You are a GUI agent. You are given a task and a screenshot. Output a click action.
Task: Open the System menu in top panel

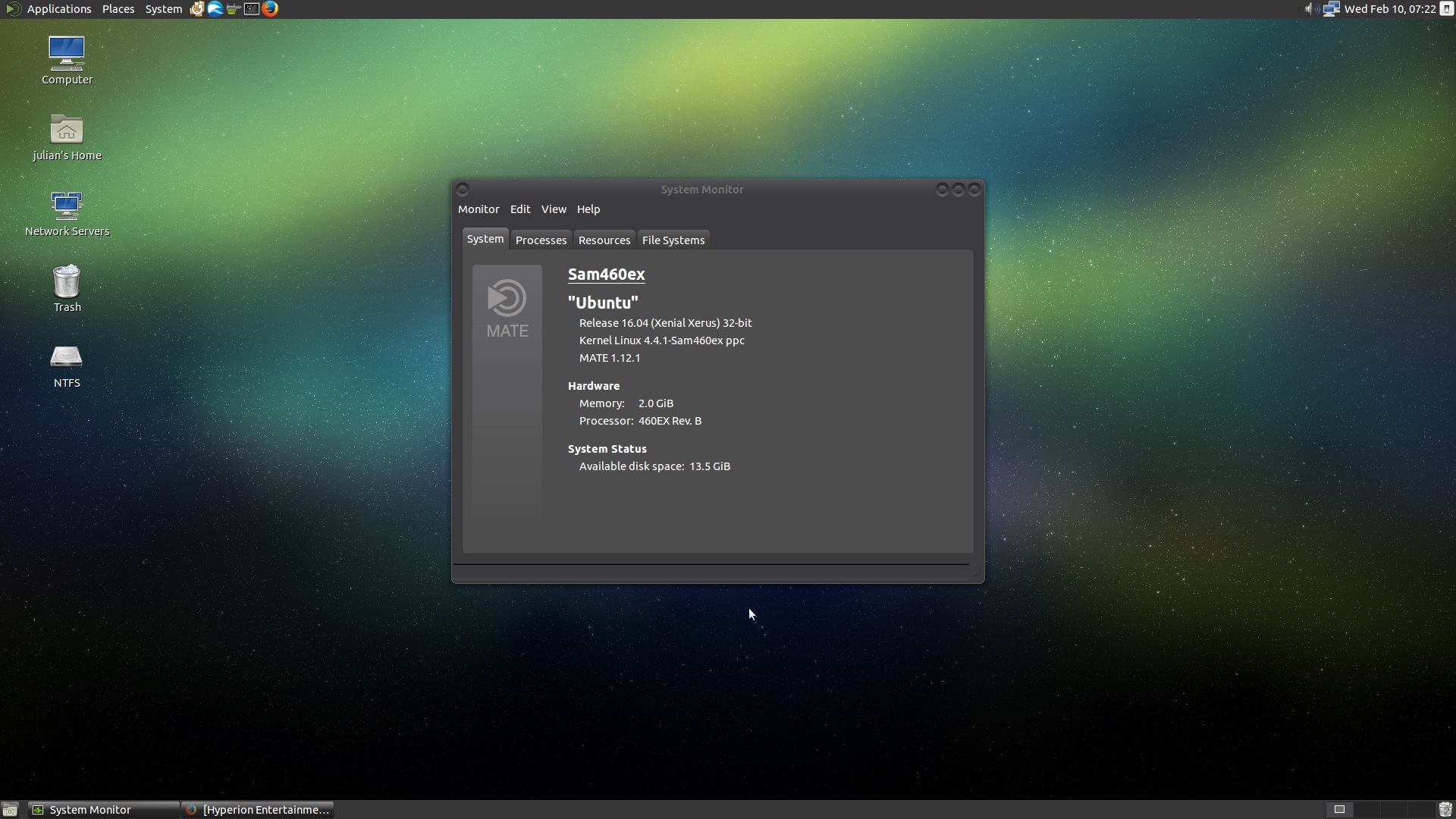coord(164,9)
